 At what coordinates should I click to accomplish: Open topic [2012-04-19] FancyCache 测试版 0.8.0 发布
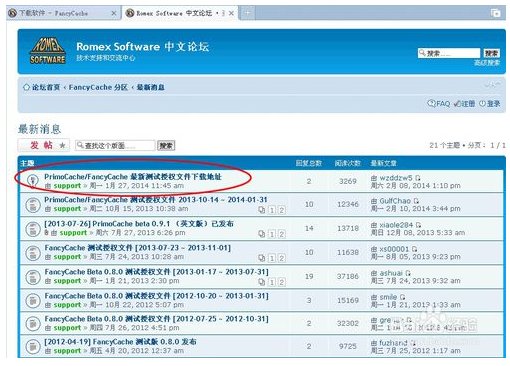tap(120, 342)
